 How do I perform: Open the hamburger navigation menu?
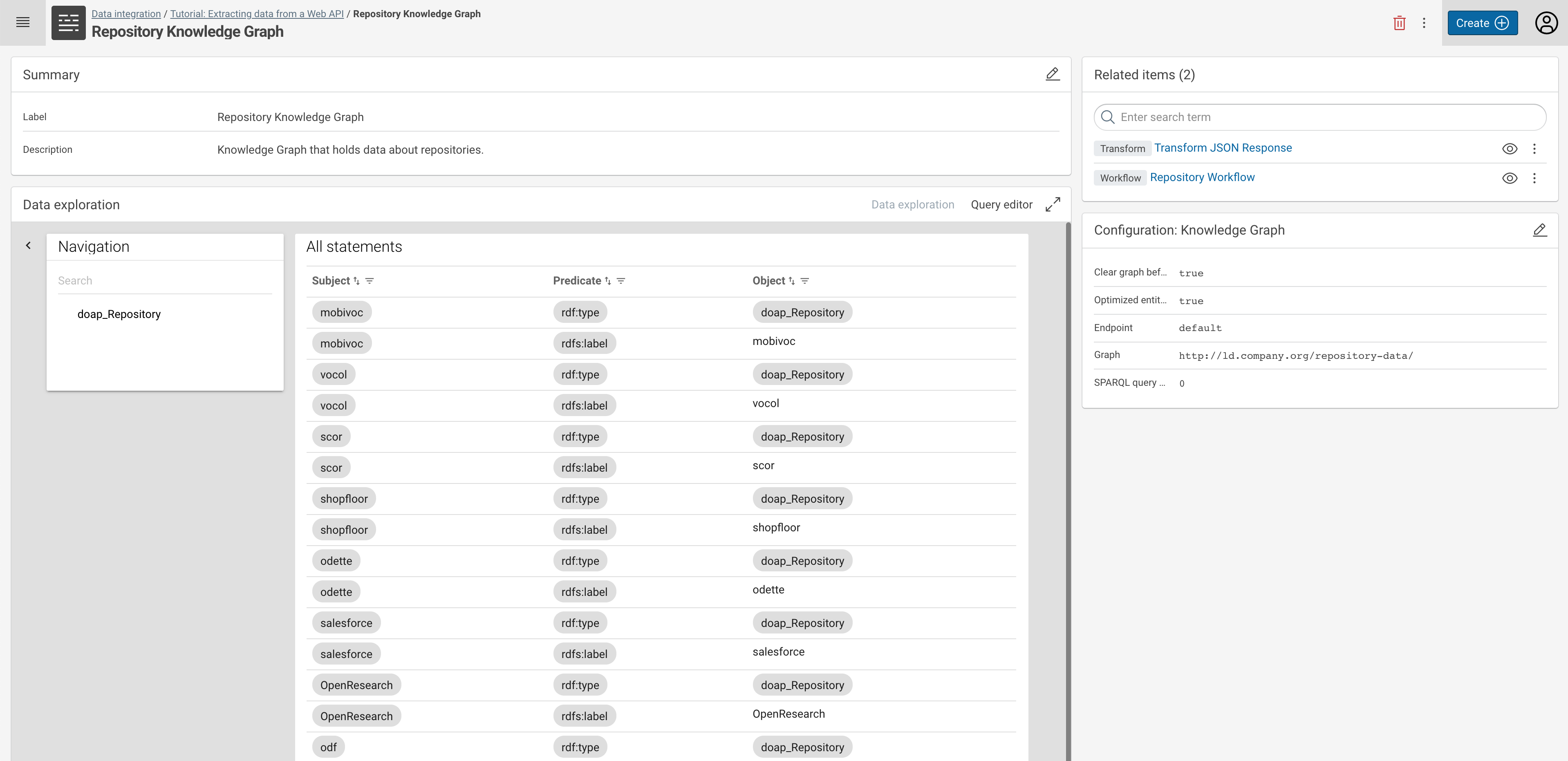(22, 22)
